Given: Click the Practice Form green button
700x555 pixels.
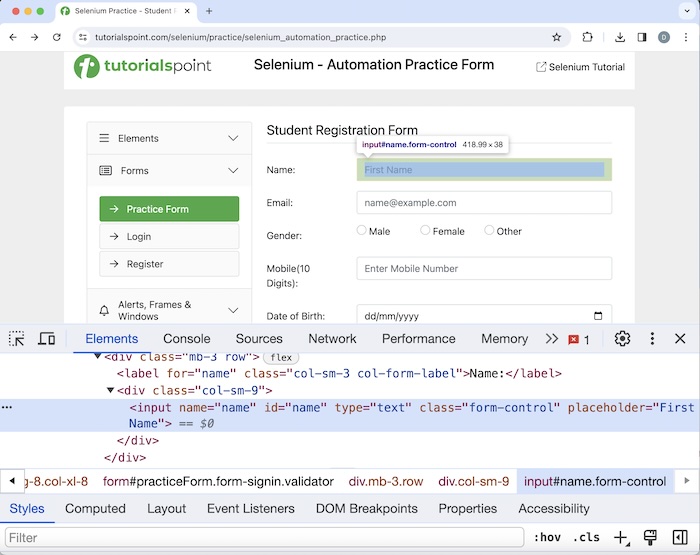Looking at the screenshot, I should 169,209.
